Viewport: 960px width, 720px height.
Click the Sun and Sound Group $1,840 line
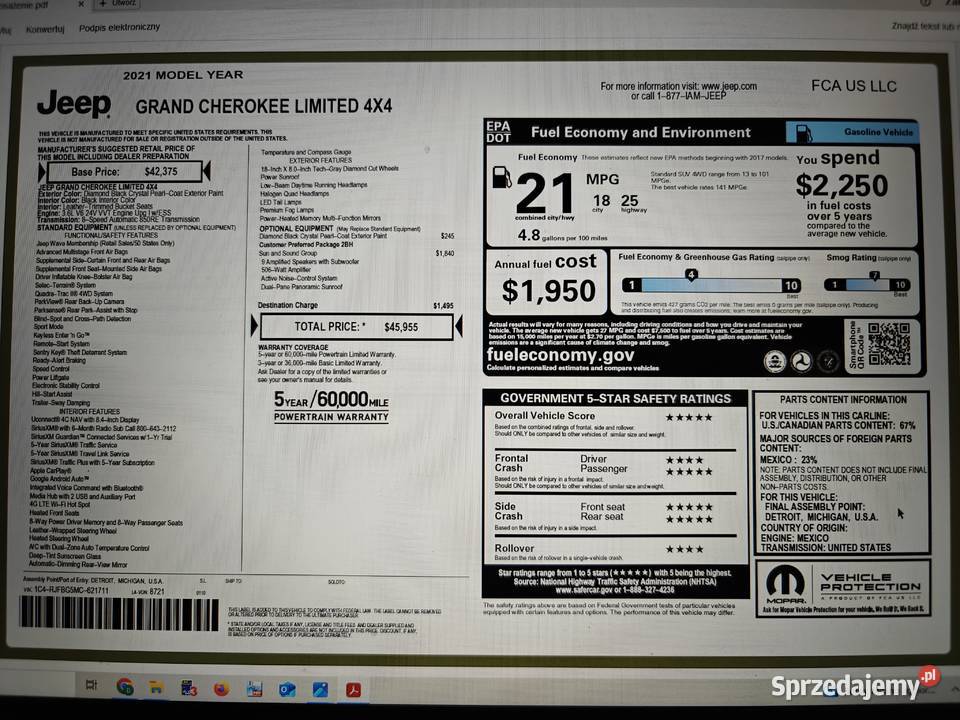[356, 253]
